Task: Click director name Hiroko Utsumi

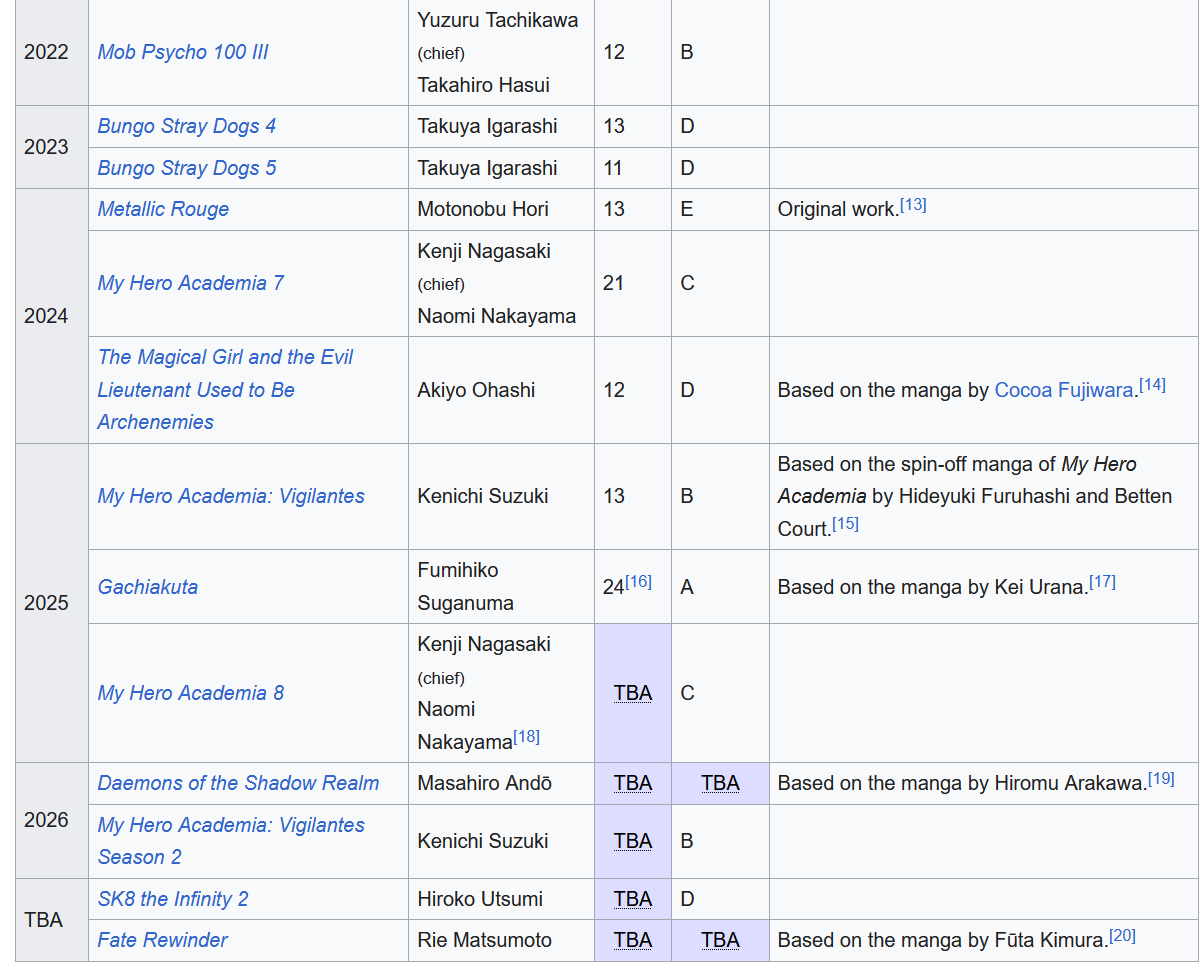Action: pyautogui.click(x=480, y=899)
